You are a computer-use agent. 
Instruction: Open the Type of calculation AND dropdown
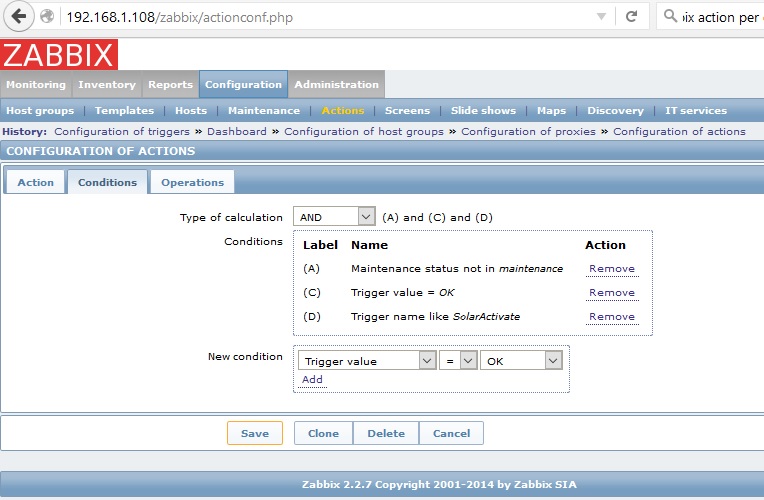334,216
